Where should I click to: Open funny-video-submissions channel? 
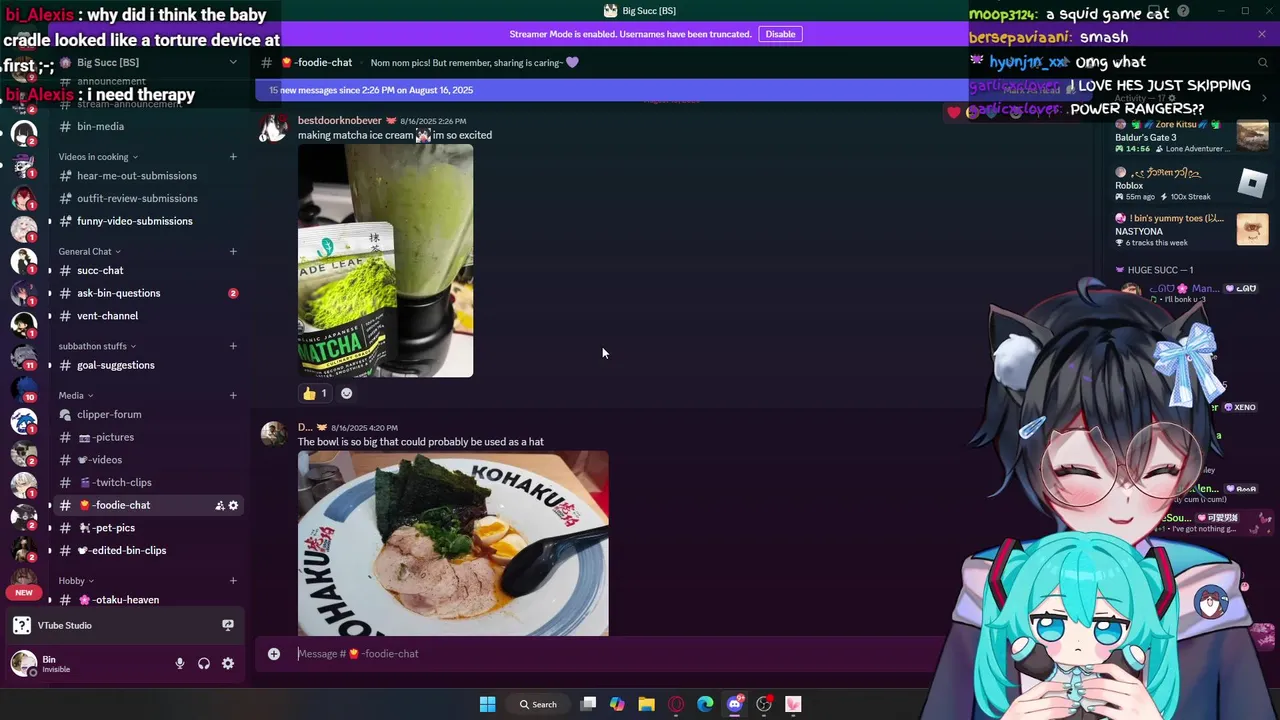coord(147,221)
